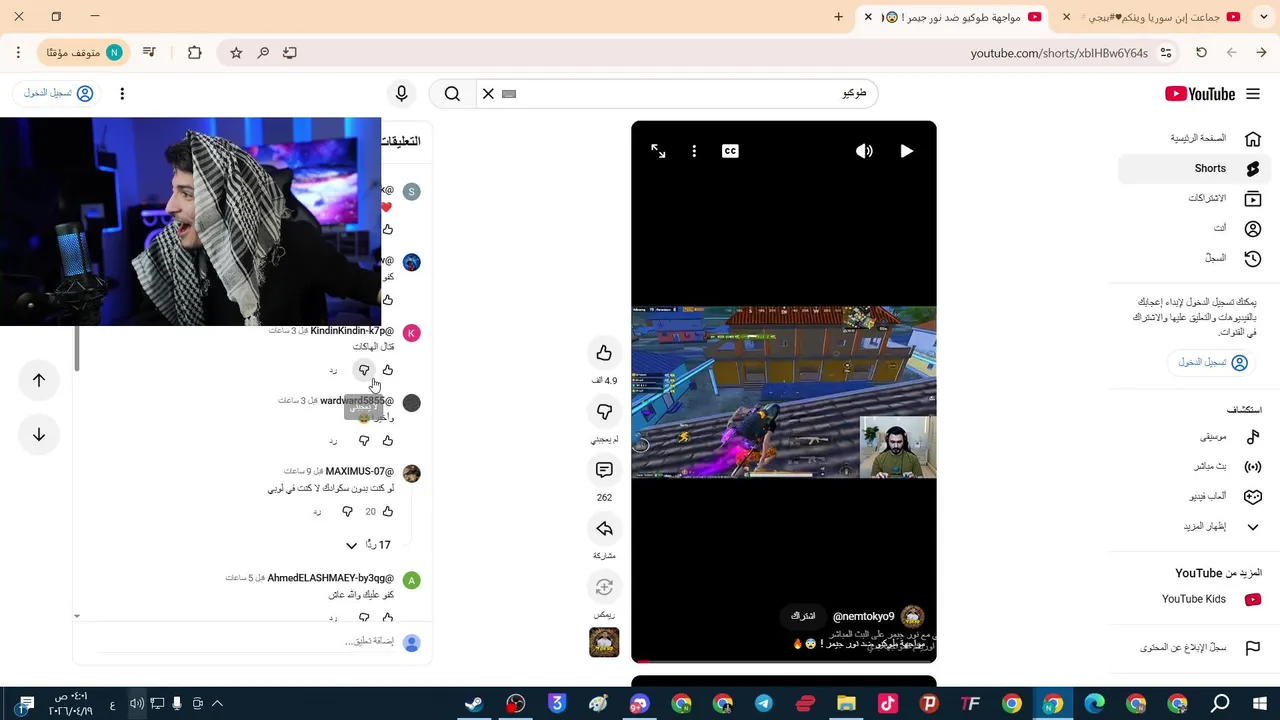The width and height of the screenshot is (1280, 720).
Task: Bookmark this page with the star
Action: tap(236, 53)
